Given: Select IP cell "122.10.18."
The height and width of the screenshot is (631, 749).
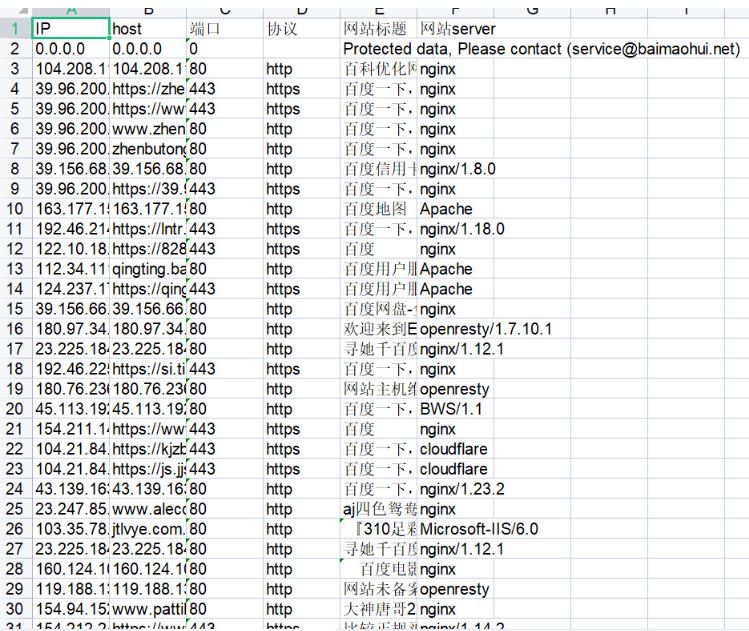Looking at the screenshot, I should coord(71,249).
